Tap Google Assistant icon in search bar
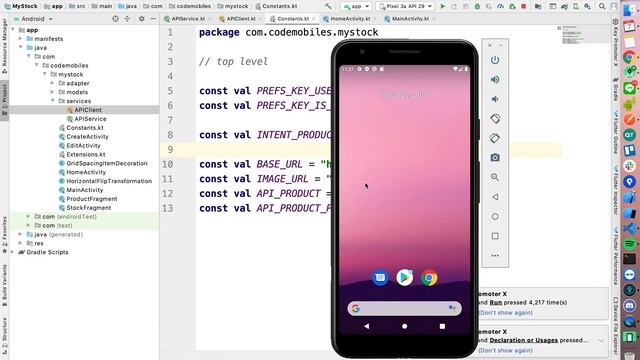 (452, 308)
